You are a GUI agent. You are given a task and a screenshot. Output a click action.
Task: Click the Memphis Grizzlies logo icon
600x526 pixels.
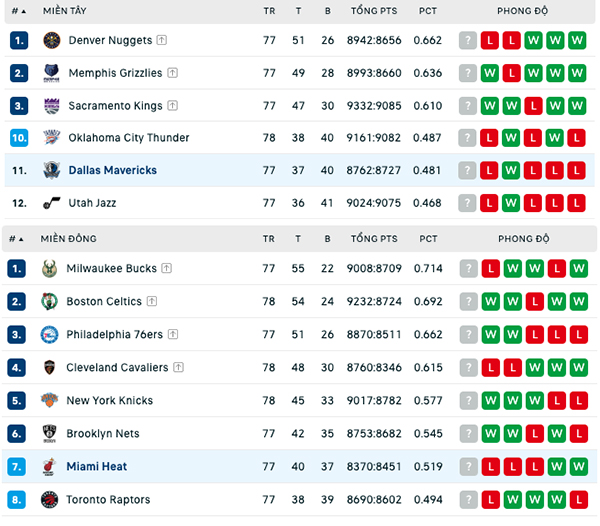tap(52, 73)
